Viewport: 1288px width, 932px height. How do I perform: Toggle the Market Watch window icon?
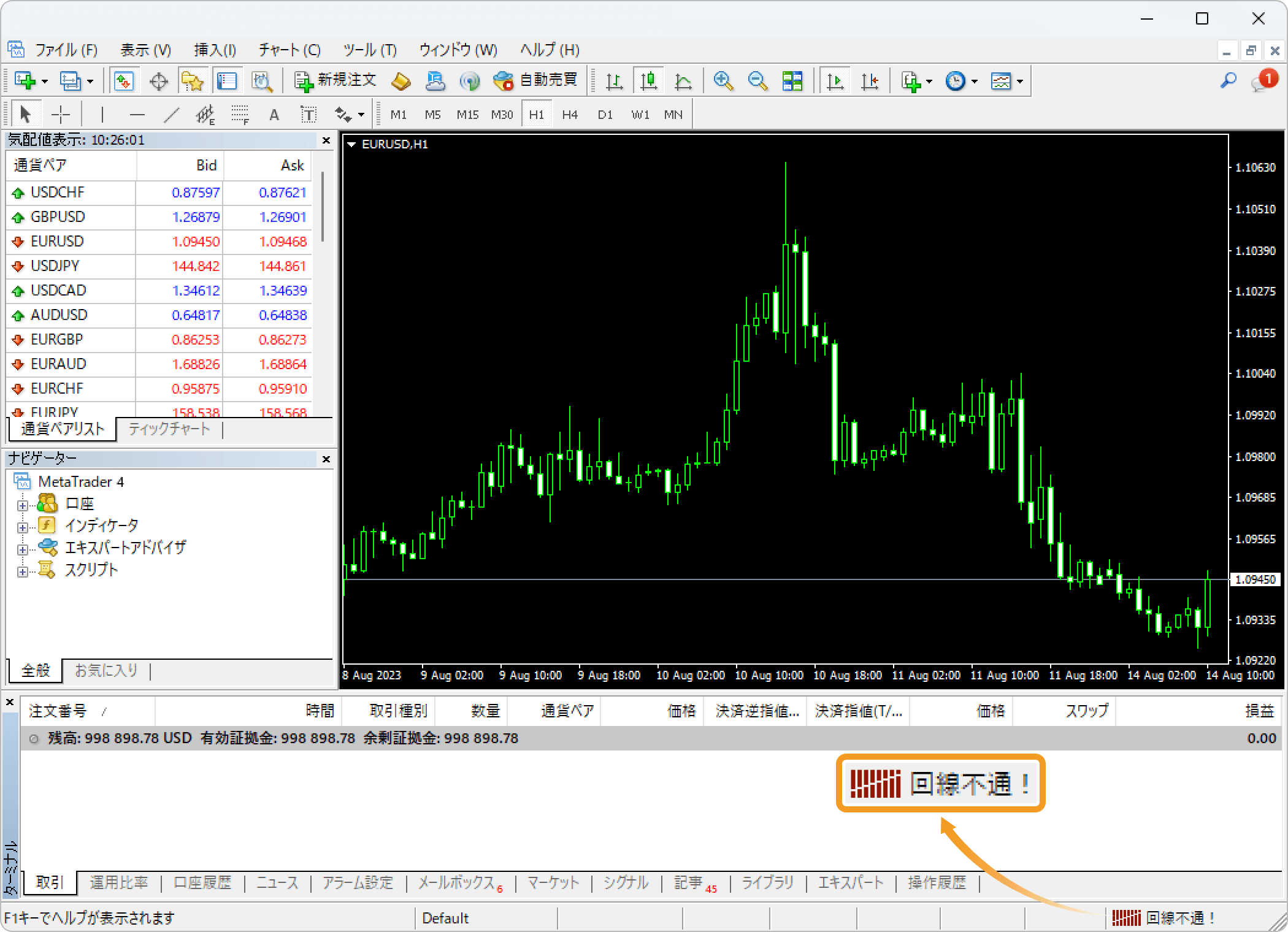tap(123, 81)
